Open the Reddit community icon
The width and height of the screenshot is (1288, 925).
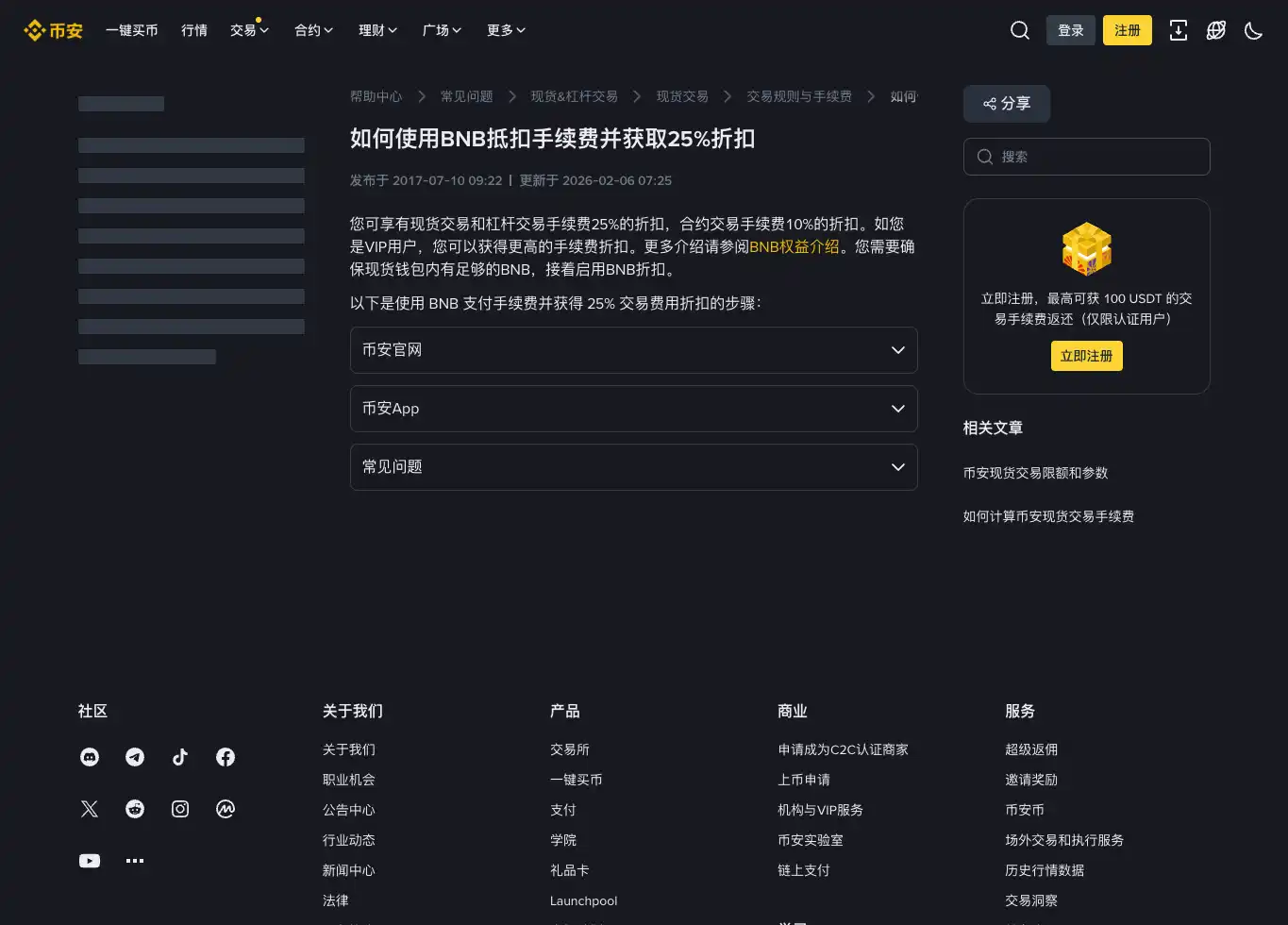point(135,809)
